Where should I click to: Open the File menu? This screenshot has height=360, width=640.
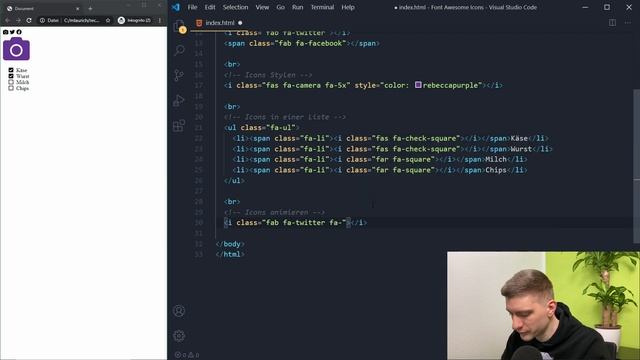pos(192,7)
